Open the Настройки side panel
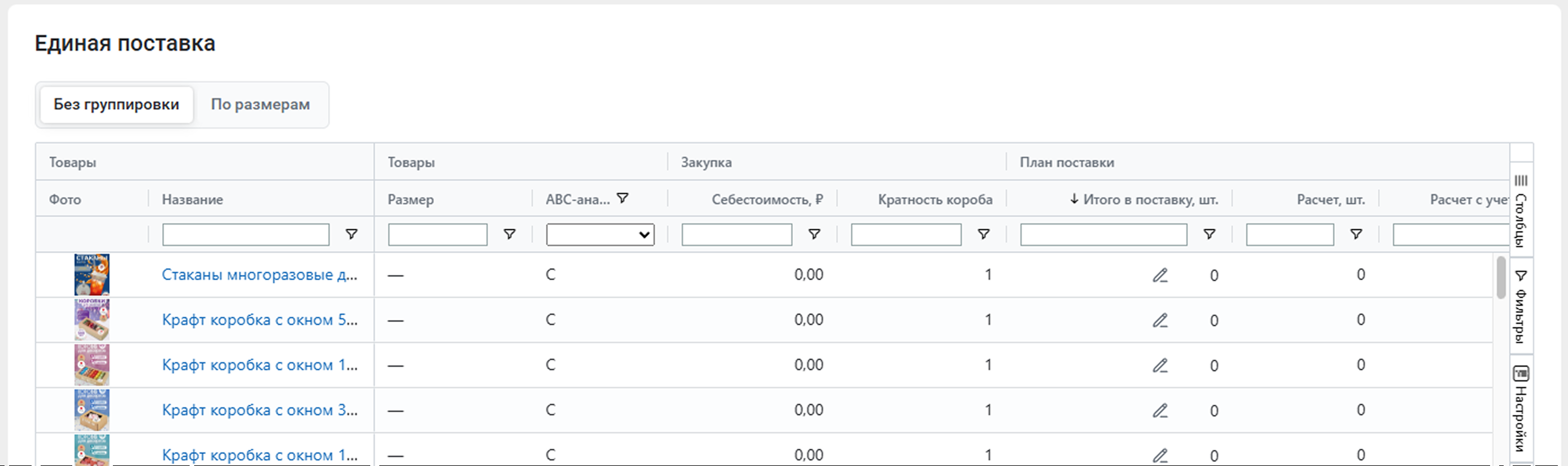Viewport: 1568px width, 466px height. click(1521, 407)
